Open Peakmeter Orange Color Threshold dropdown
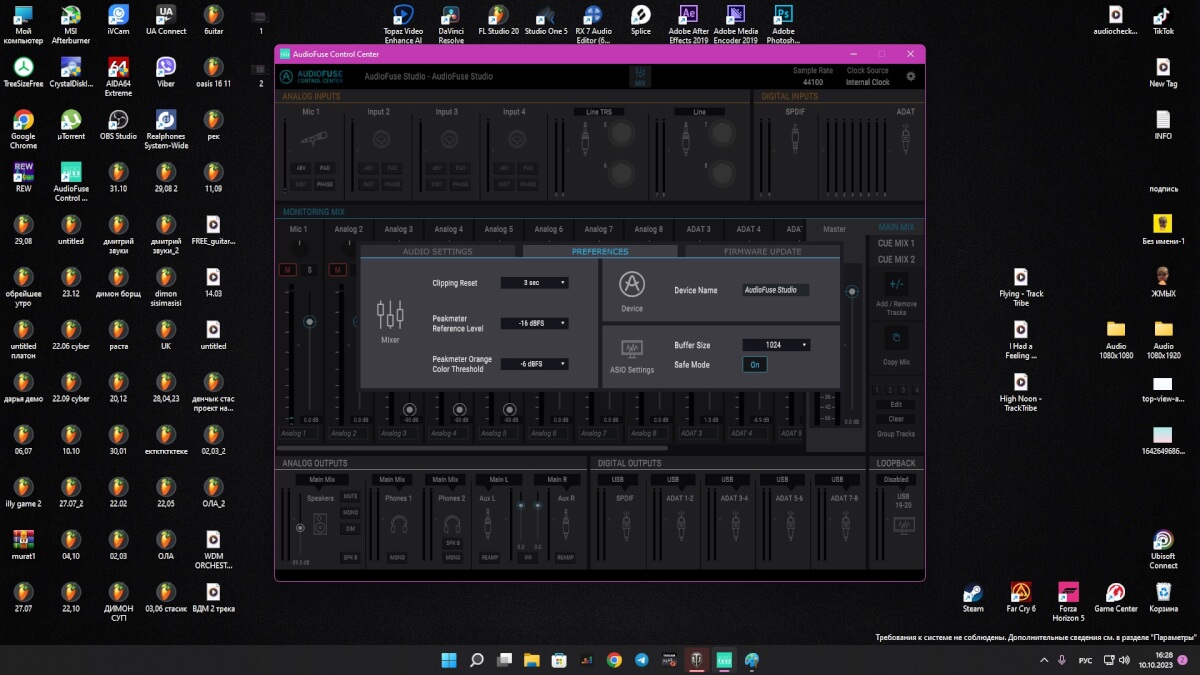Screen dimensions: 1200x675 tap(535, 364)
